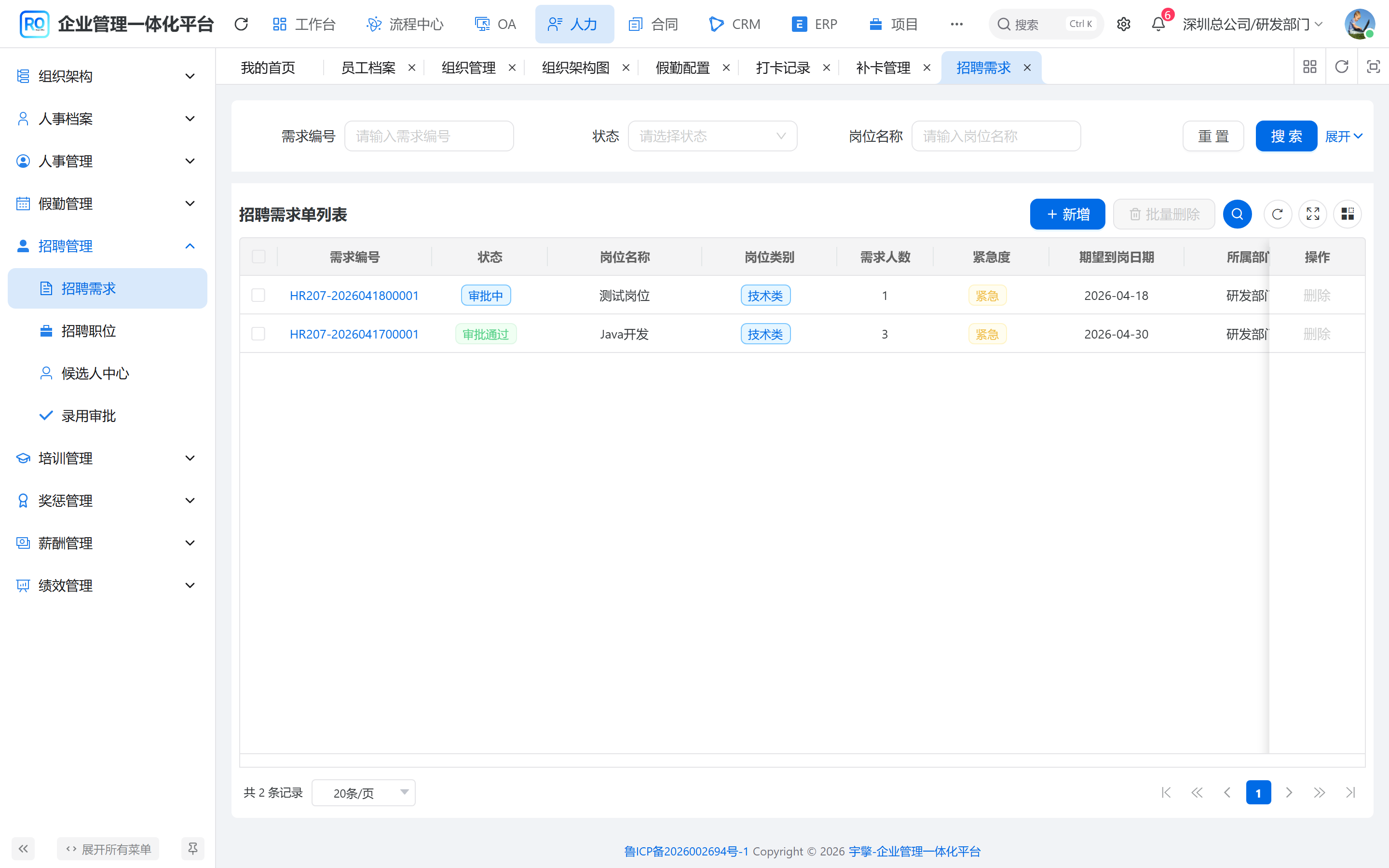Switch to the CRM module
This screenshot has height=868, width=1389.
(735, 24)
